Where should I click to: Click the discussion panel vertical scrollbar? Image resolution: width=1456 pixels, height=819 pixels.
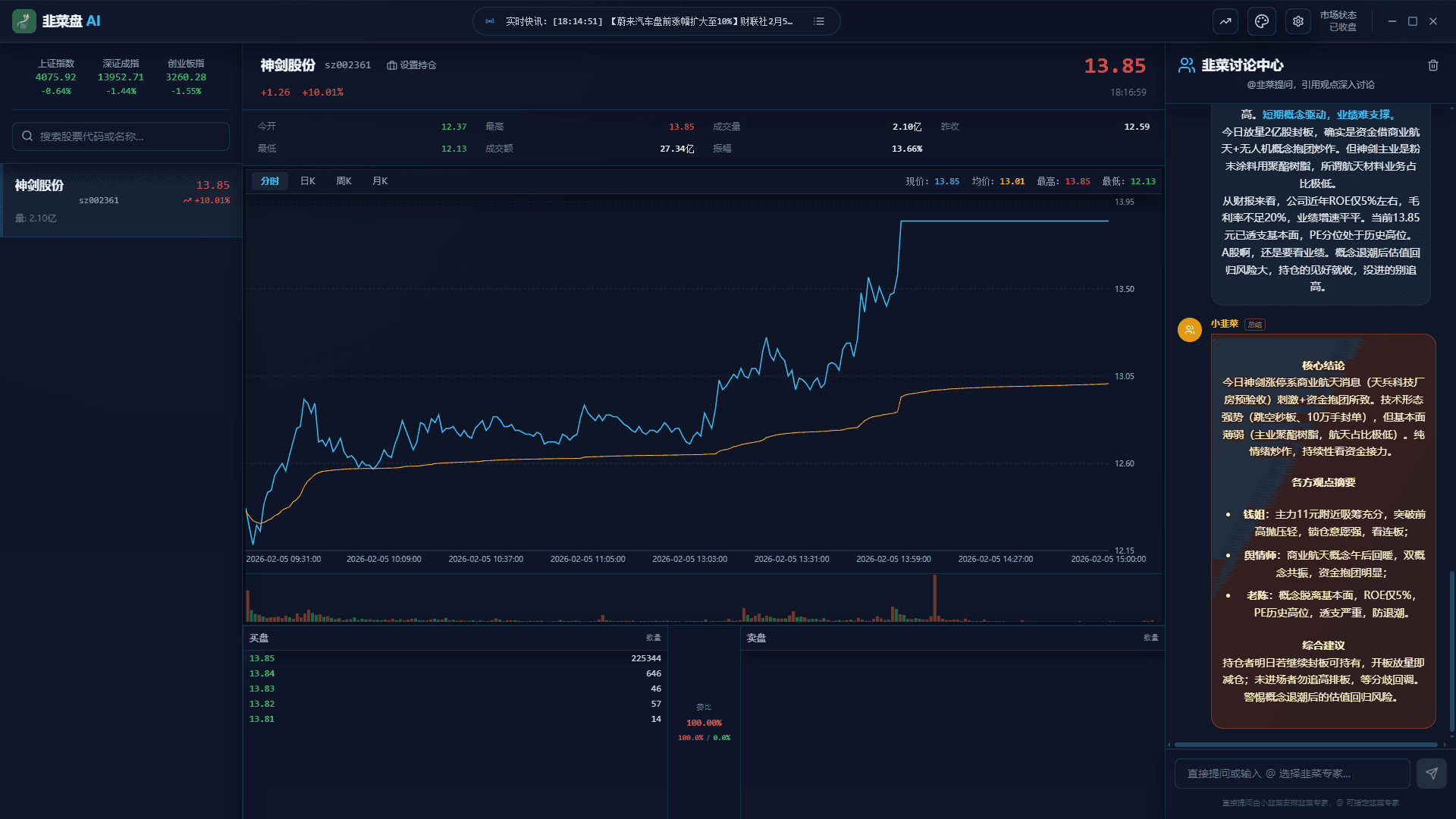[x=1451, y=651]
